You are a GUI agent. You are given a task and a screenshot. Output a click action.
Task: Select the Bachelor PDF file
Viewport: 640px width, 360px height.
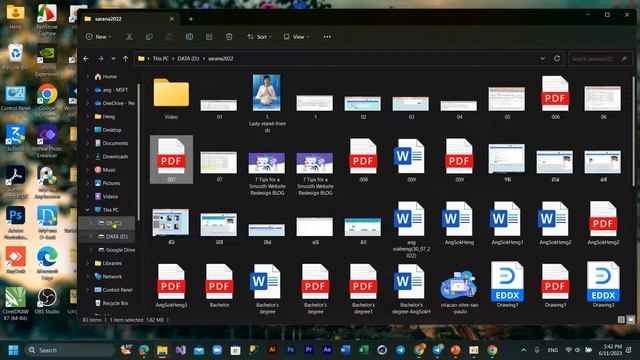pyautogui.click(x=219, y=286)
